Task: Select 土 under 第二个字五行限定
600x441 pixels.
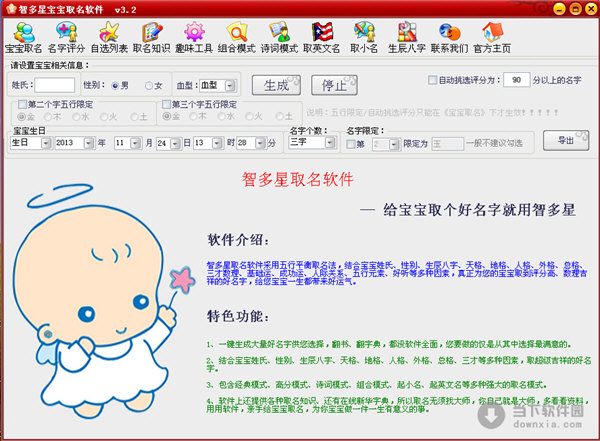Action: [134, 116]
